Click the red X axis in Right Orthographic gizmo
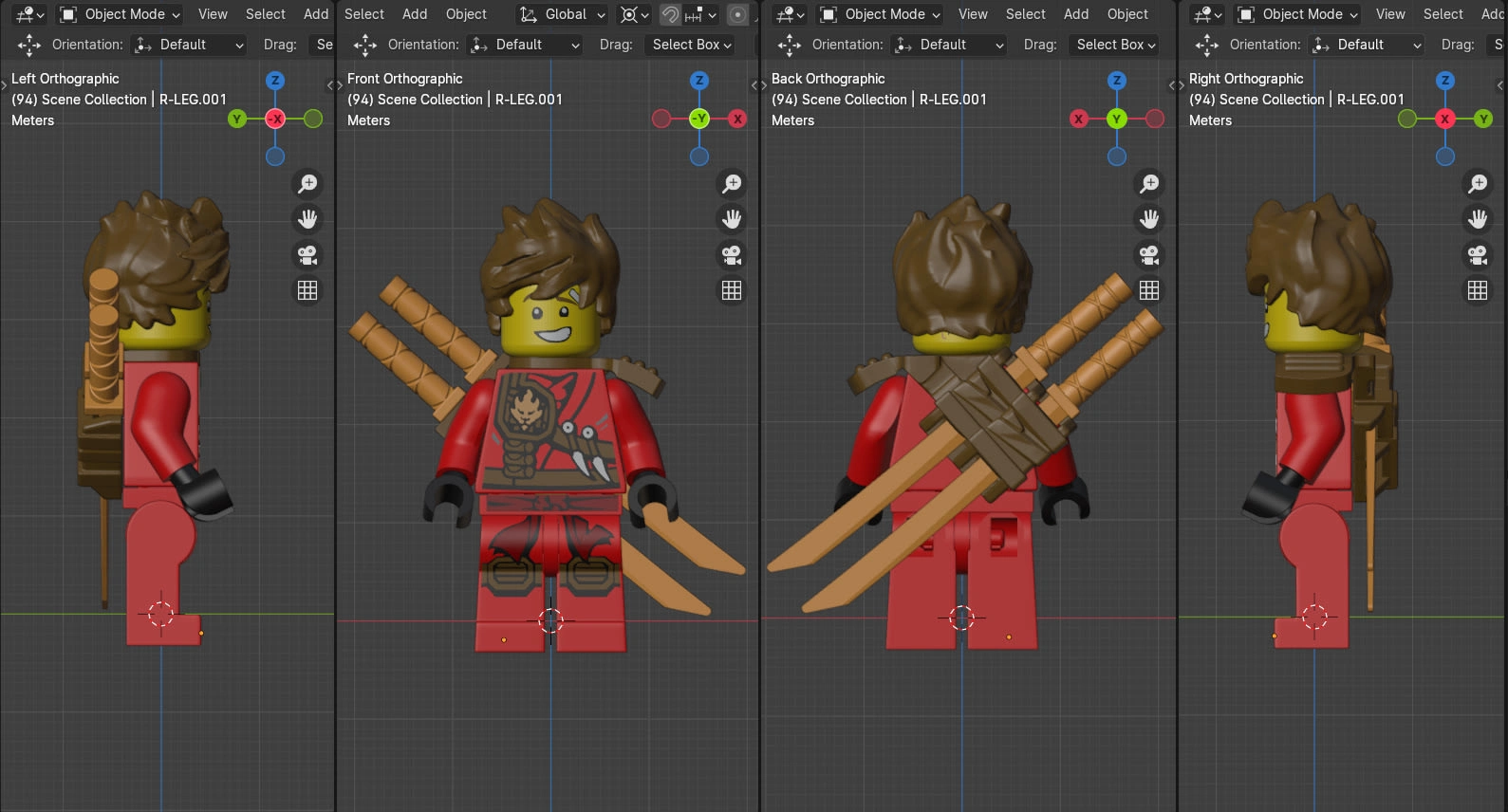 click(1445, 119)
